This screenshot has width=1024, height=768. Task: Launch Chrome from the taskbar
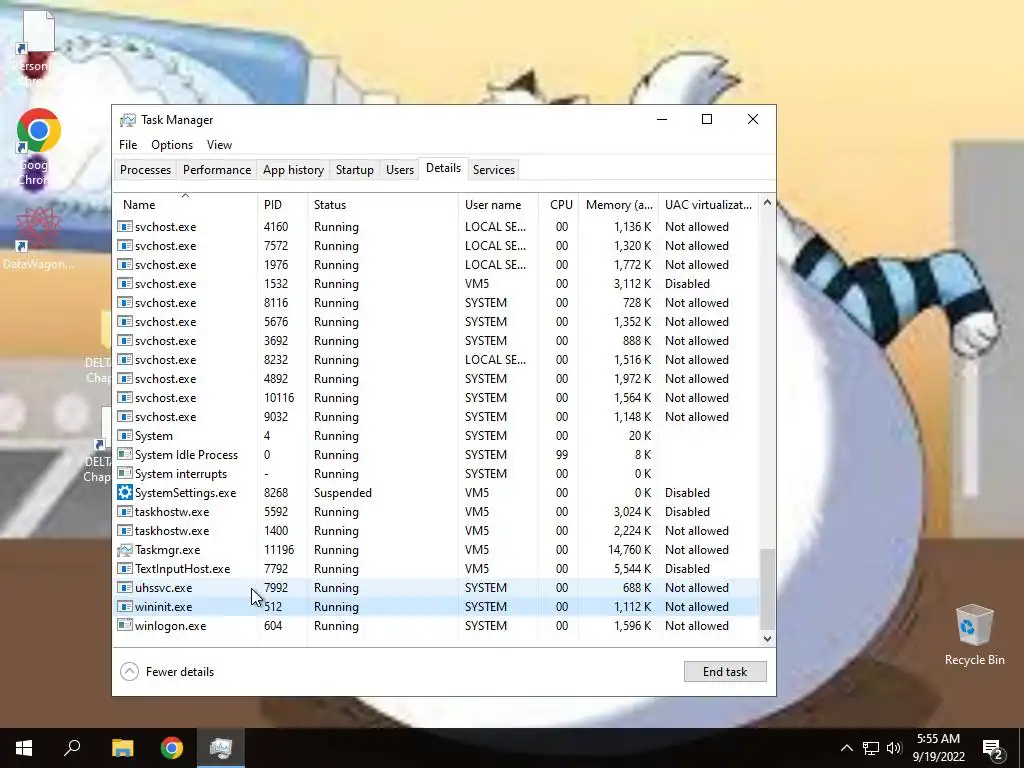(x=172, y=748)
